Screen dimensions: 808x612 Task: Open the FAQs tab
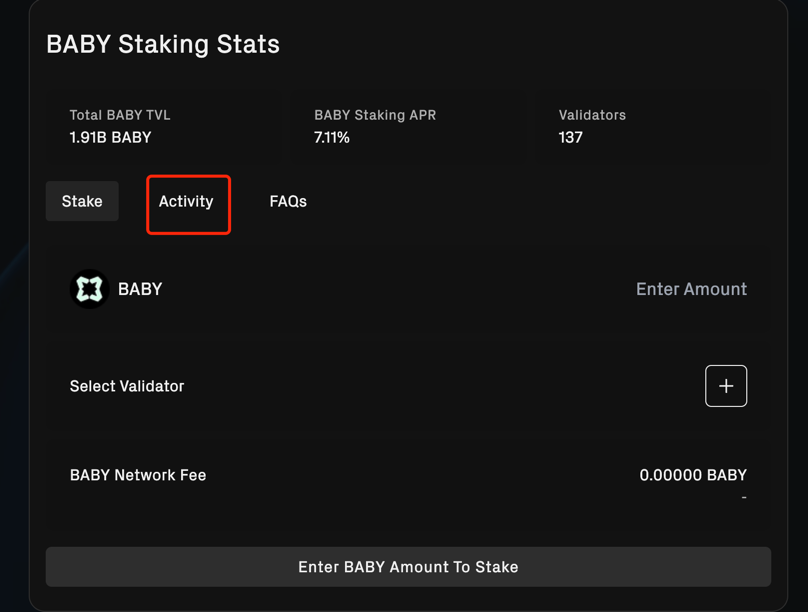[x=288, y=201]
